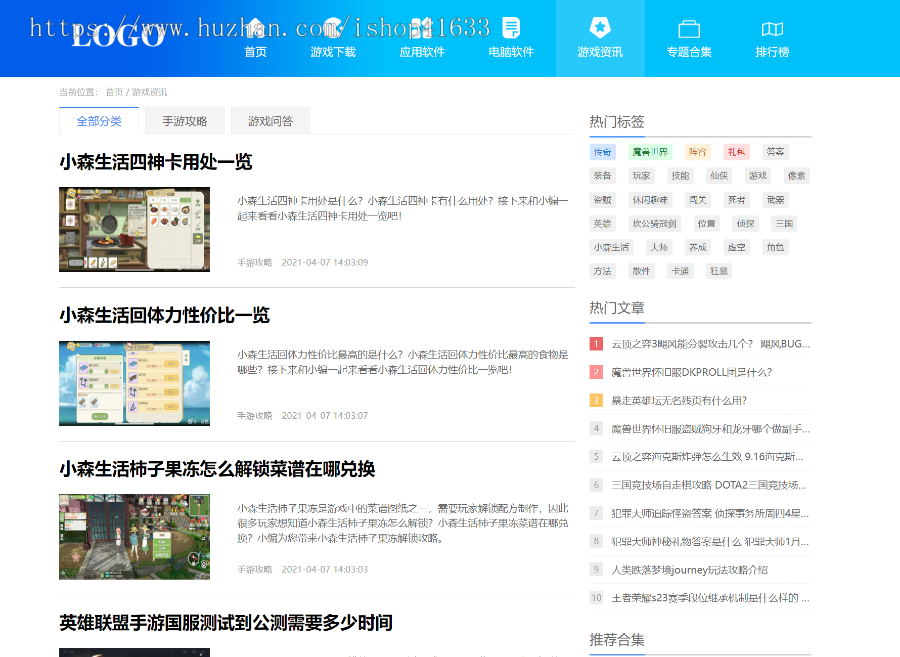
Task: Open hot article 犯罪大师追踪怪盗答案
Action: pos(710,513)
